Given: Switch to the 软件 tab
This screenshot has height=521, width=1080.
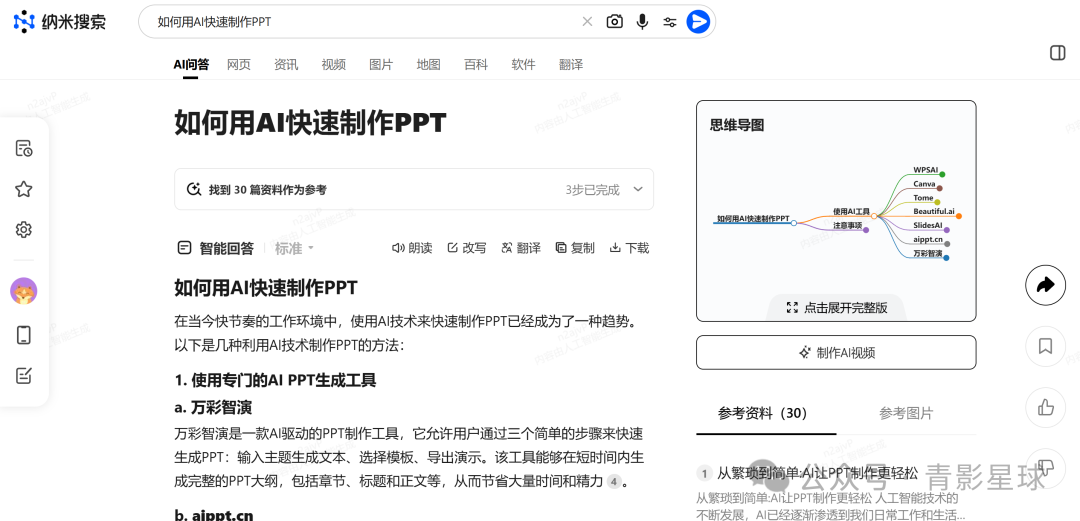Looking at the screenshot, I should click(523, 65).
